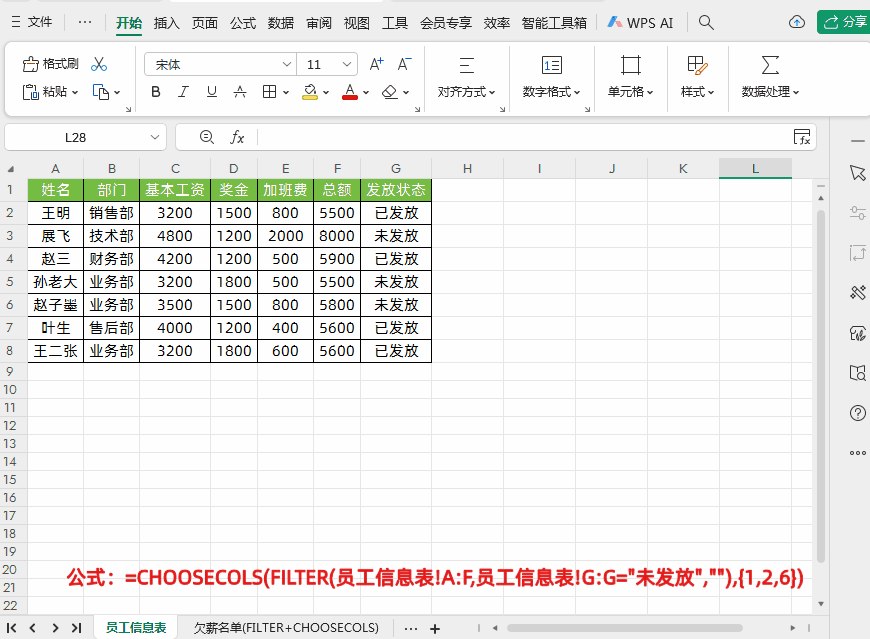Select cell containing 技术部
Image resolution: width=870 pixels, height=639 pixels.
pyautogui.click(x=112, y=236)
